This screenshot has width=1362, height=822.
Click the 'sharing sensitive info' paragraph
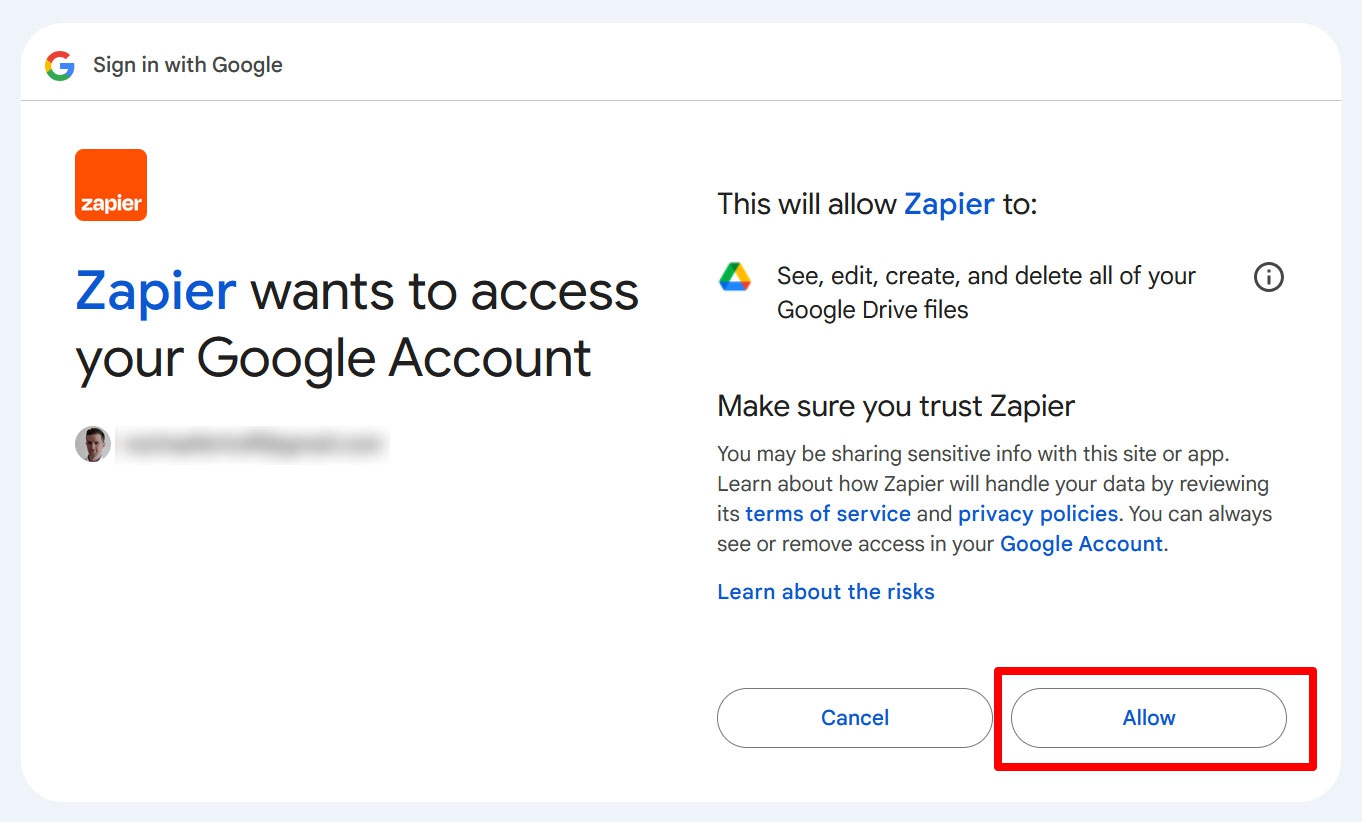995,499
